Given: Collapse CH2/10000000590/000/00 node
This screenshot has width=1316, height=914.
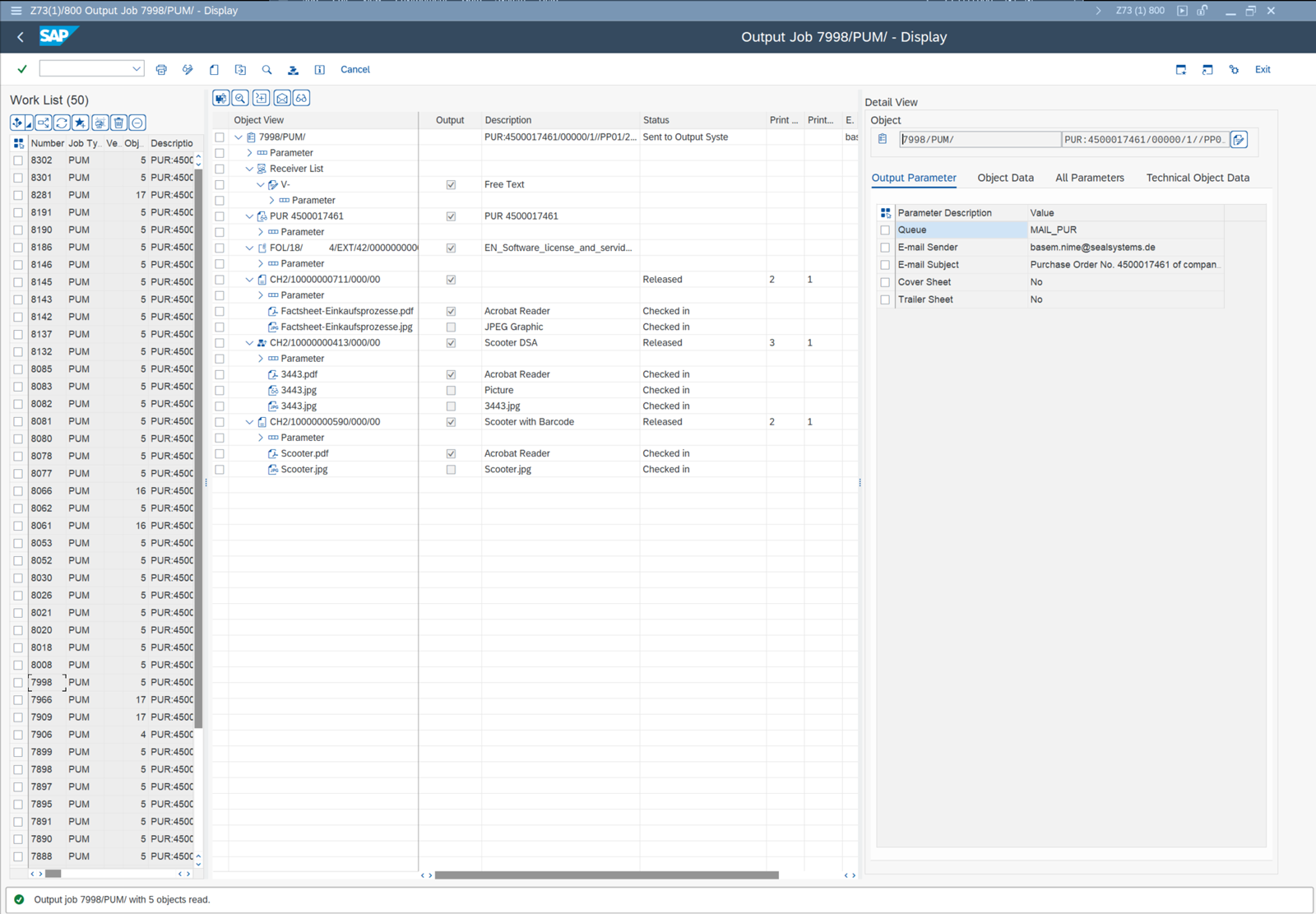Looking at the screenshot, I should coord(249,422).
